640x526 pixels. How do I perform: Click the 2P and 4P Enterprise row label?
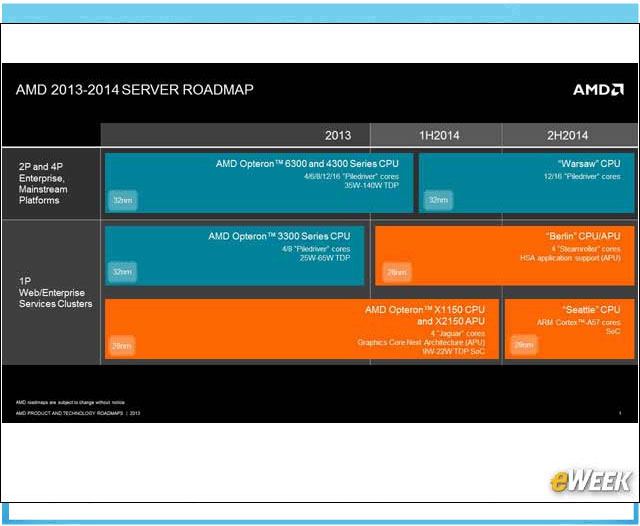click(x=46, y=182)
